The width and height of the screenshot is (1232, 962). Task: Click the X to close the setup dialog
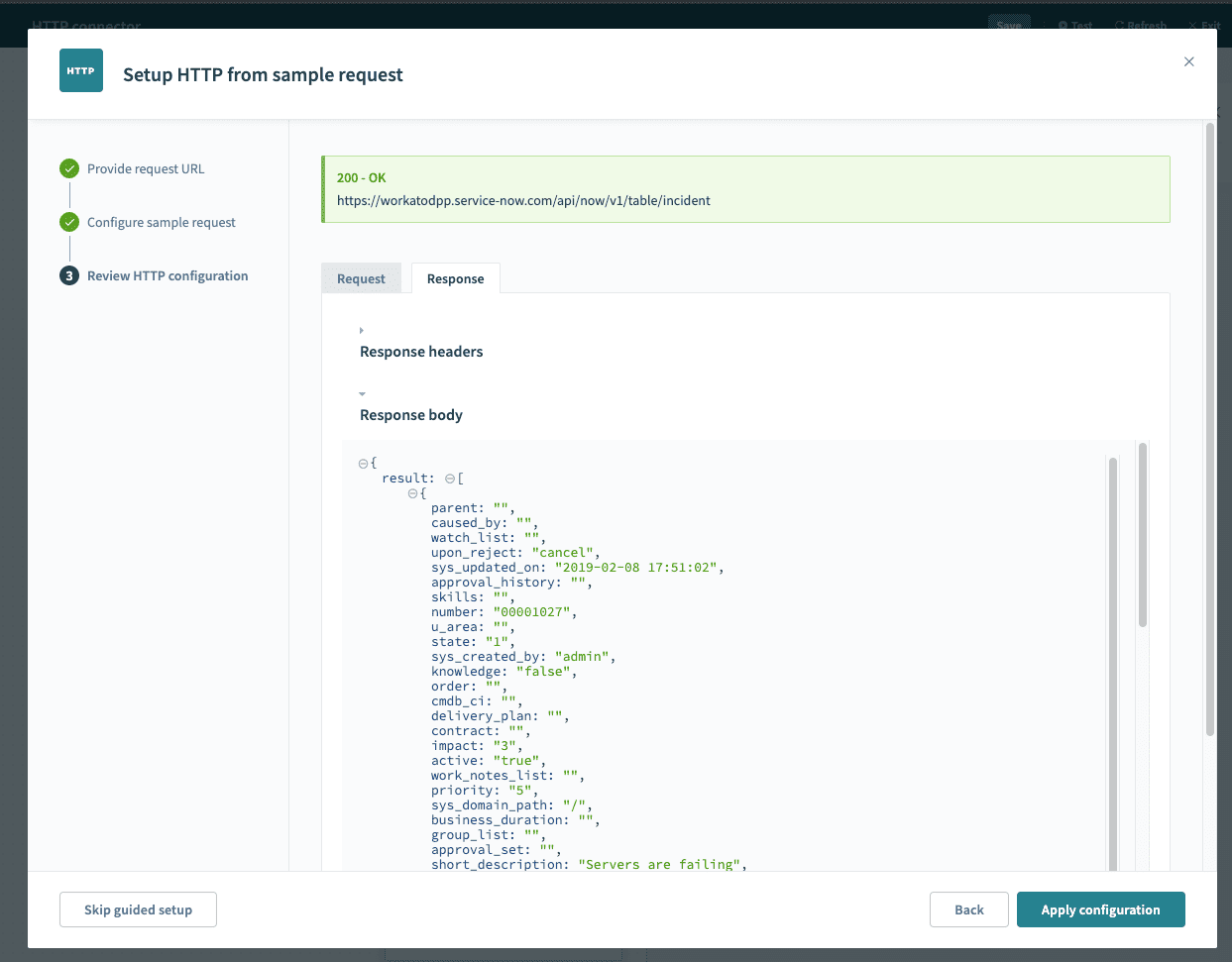pos(1188,61)
